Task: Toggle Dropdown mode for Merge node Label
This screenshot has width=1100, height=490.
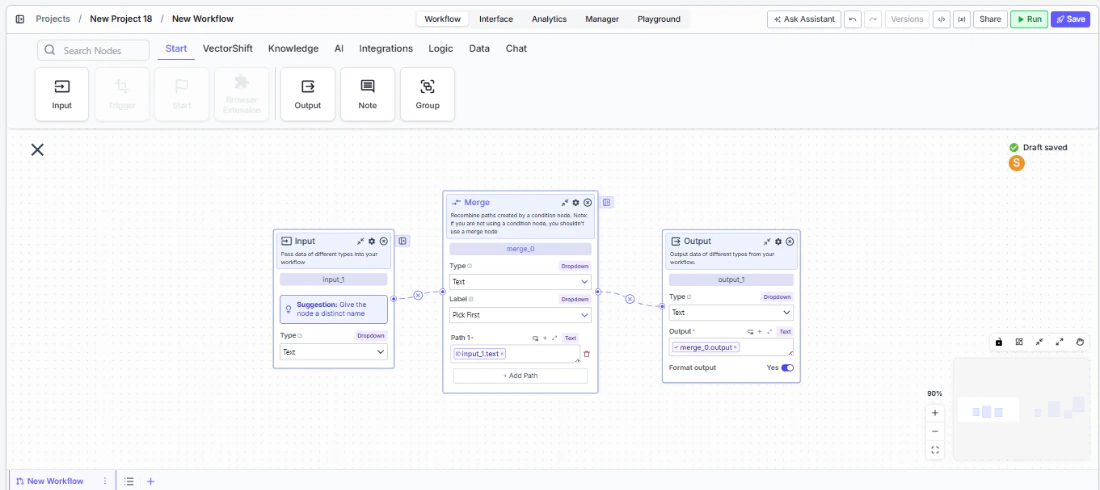Action: 575,299
